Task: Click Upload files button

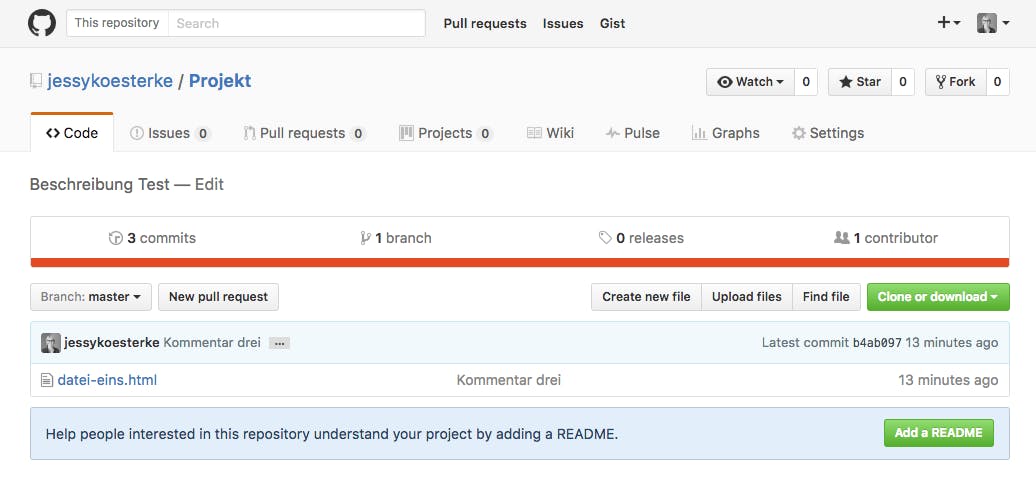Action: click(747, 297)
